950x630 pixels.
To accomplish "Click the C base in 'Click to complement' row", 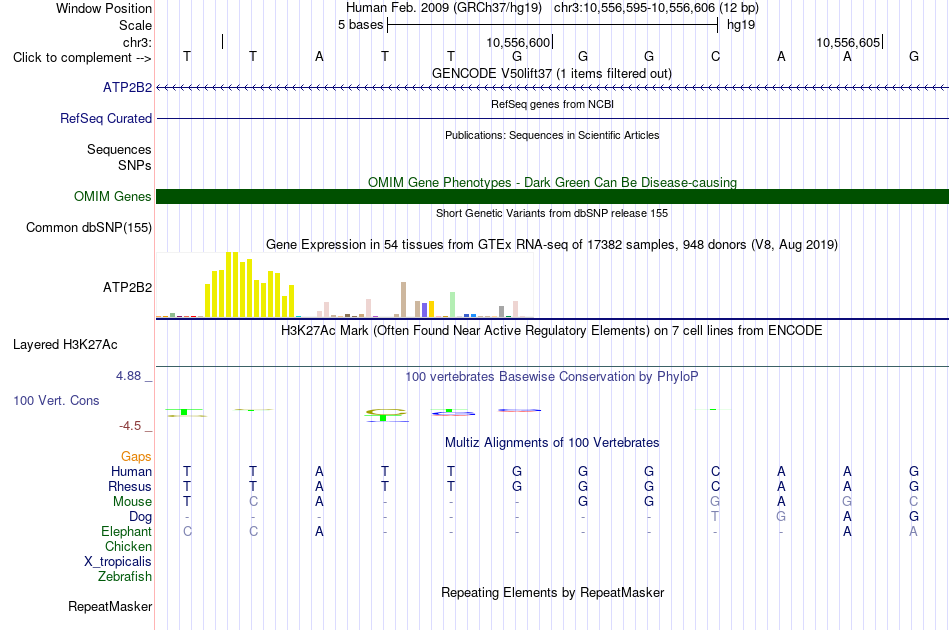I will coord(716,56).
